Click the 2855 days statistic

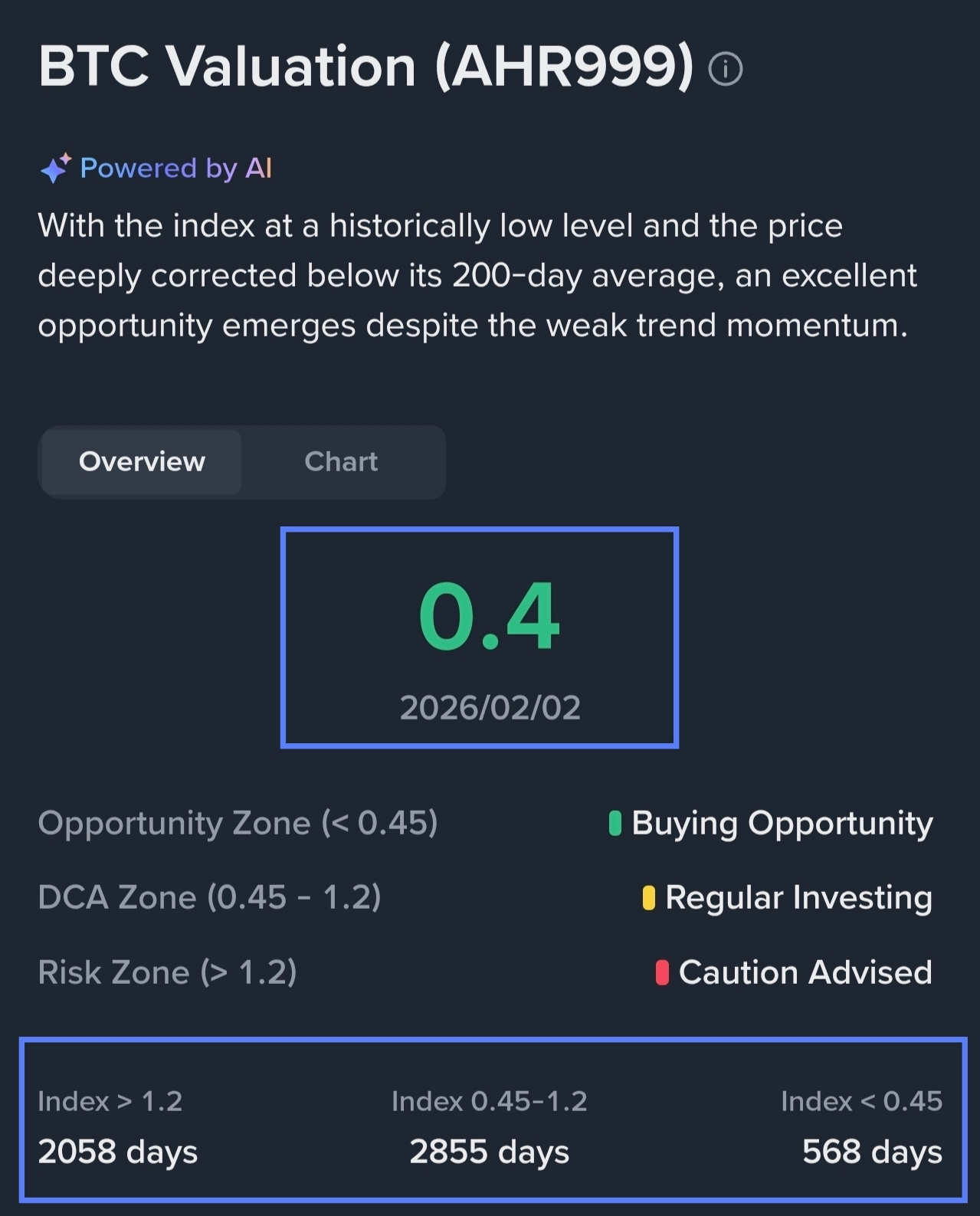click(x=489, y=1152)
